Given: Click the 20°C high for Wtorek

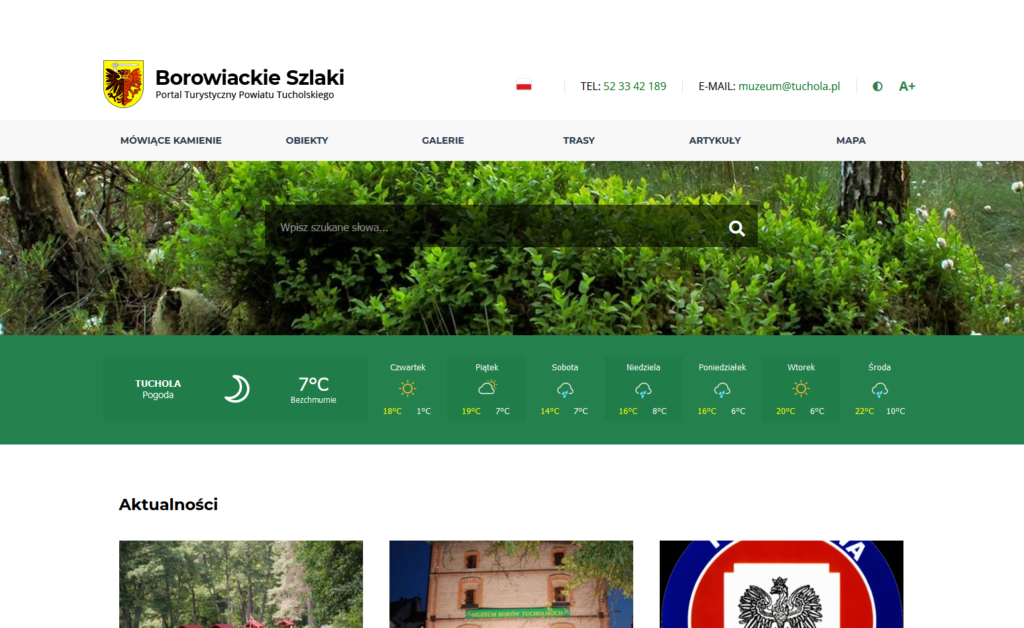Looking at the screenshot, I should click(786, 411).
